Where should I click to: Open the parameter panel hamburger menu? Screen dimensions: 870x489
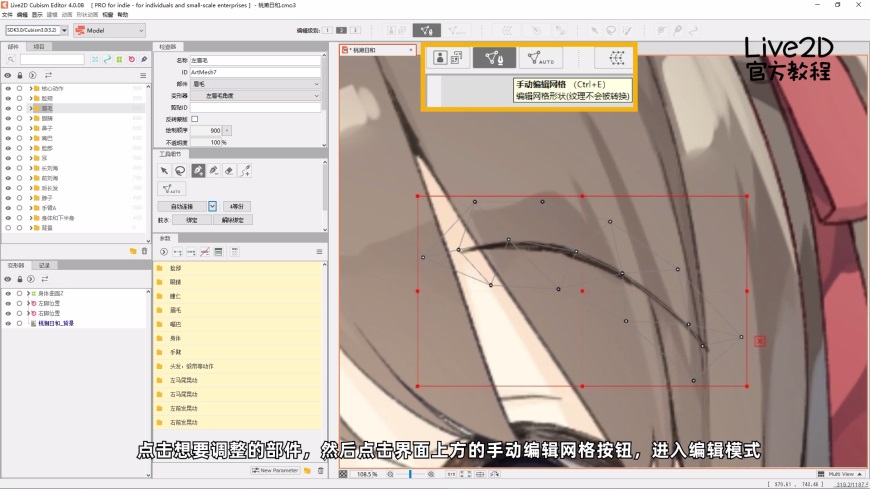click(x=319, y=251)
